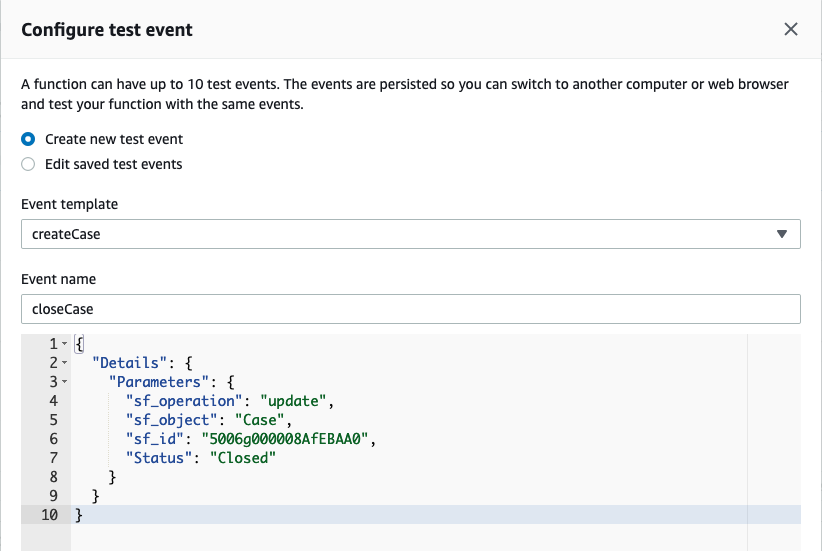Select Edit saved test events option

28,164
